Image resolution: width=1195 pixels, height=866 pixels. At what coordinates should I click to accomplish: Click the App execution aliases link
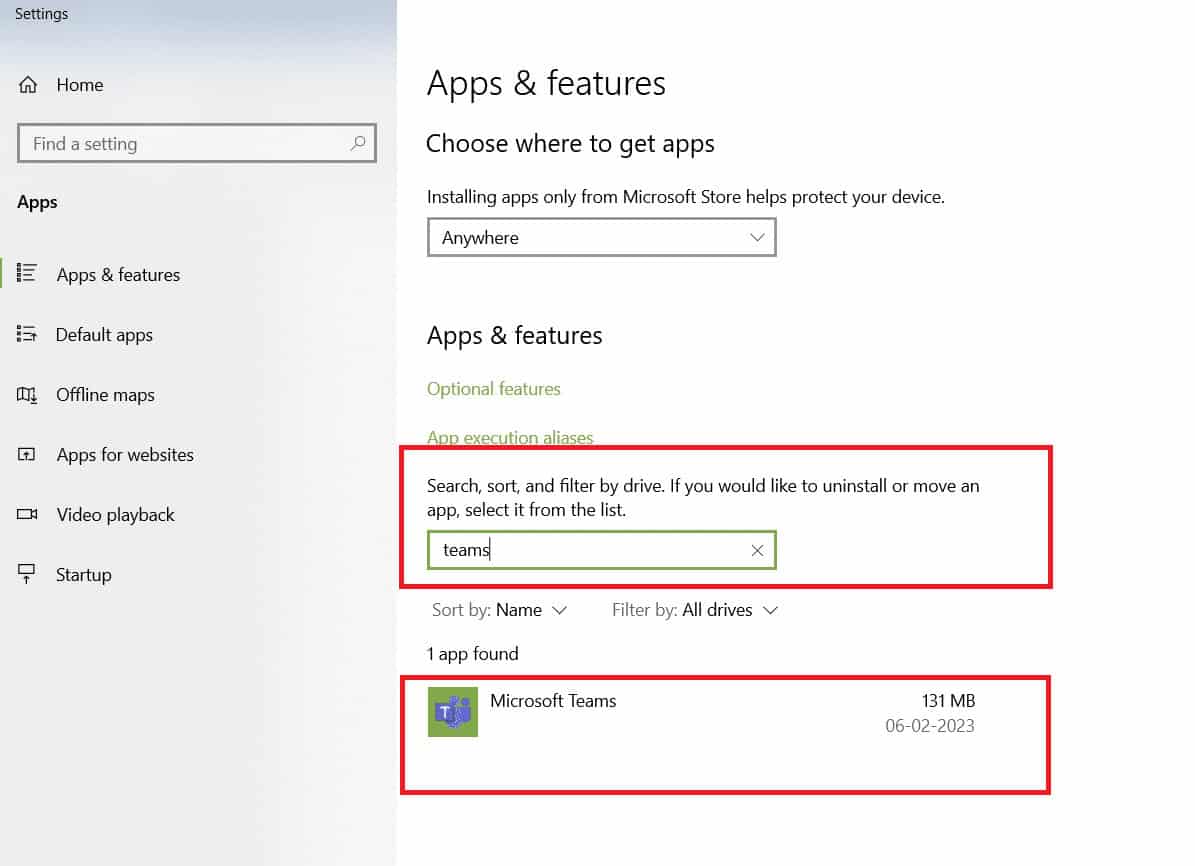pyautogui.click(x=510, y=437)
